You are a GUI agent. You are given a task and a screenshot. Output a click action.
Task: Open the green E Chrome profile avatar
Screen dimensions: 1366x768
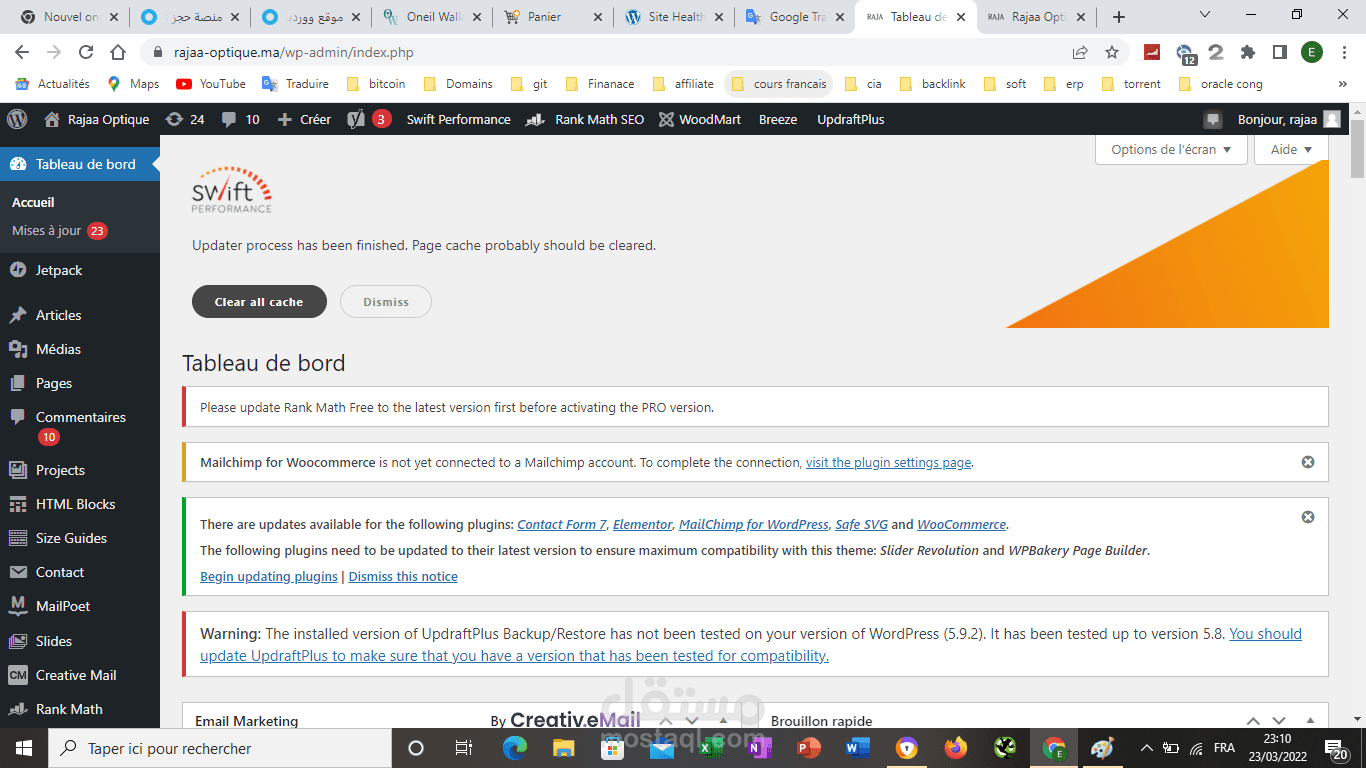(x=1311, y=52)
